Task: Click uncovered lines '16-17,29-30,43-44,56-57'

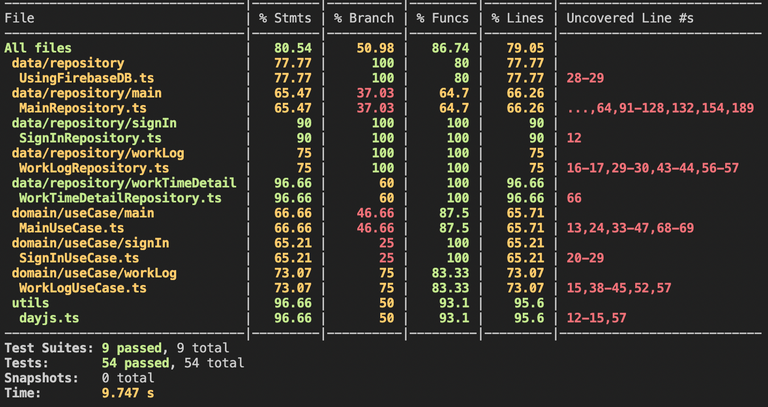Action: click(x=652, y=168)
